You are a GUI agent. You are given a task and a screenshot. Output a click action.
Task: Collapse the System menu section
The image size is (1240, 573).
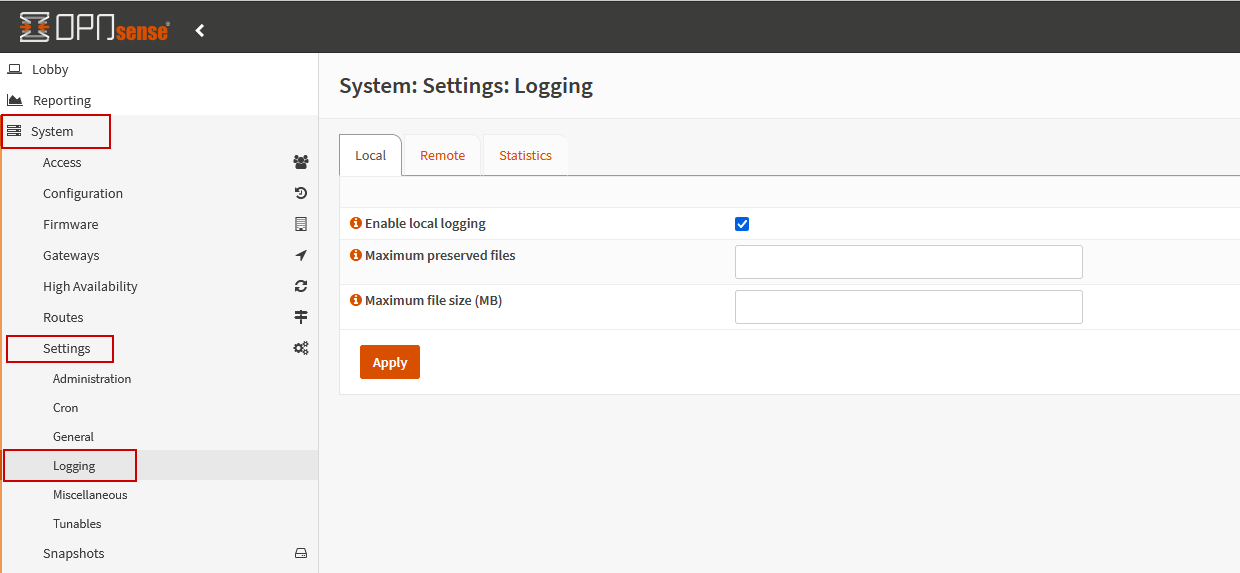tap(52, 131)
